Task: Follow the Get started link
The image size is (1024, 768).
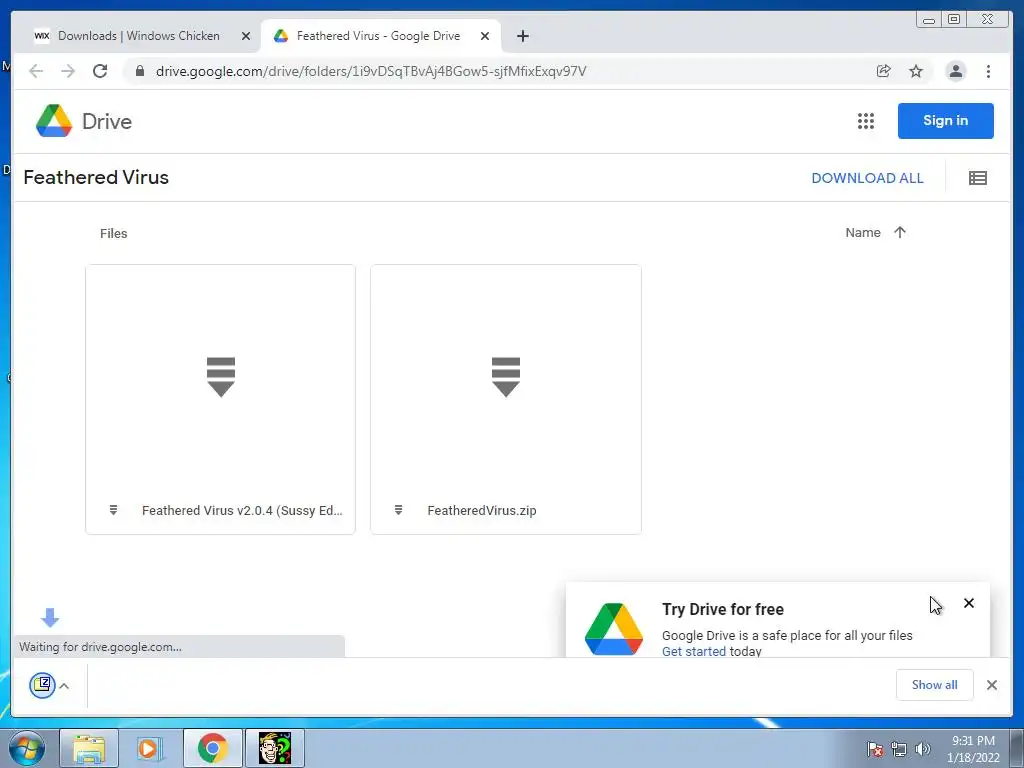Action: [694, 651]
